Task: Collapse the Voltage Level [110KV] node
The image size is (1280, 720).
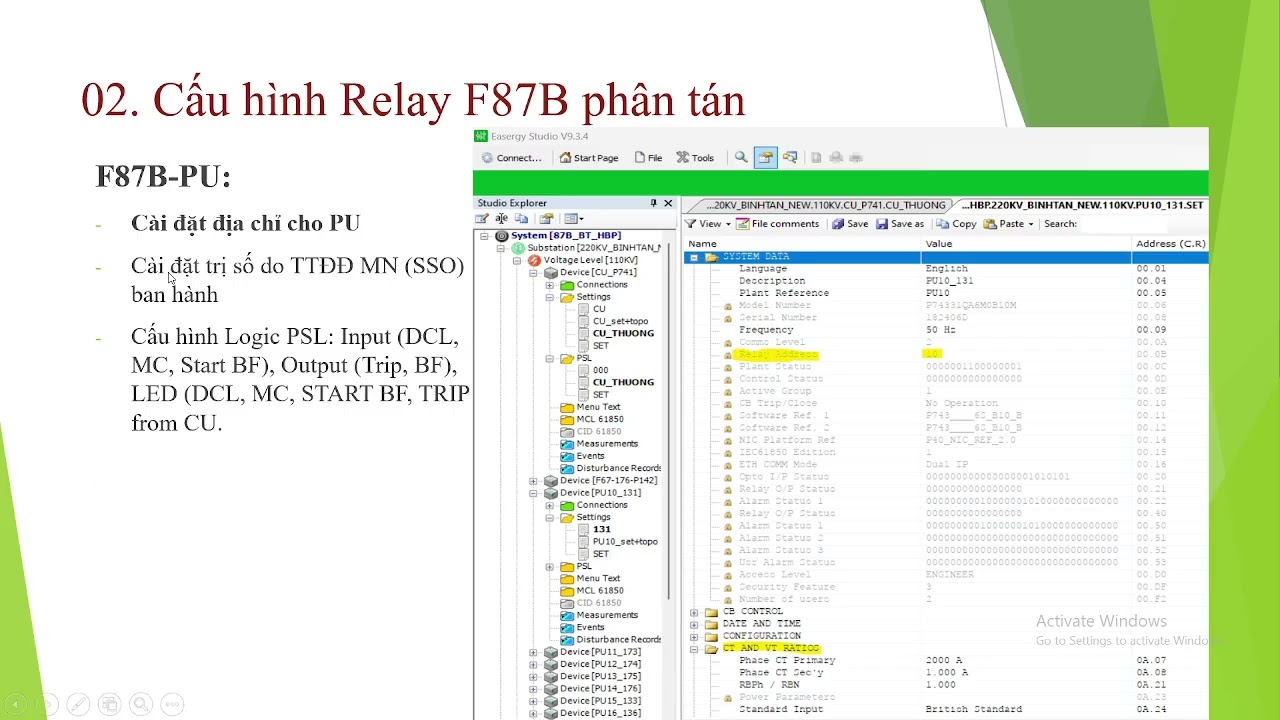Action: coord(517,260)
